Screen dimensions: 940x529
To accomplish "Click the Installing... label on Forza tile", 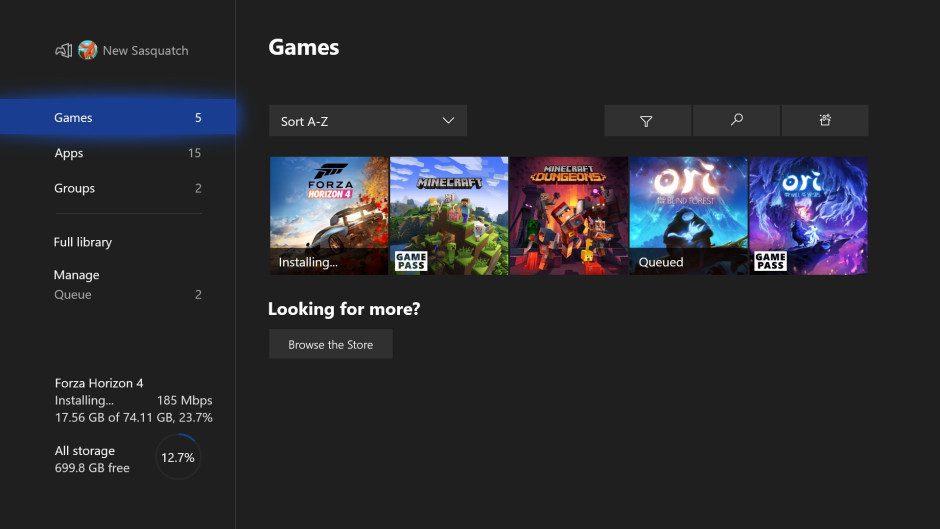I will [x=308, y=262].
